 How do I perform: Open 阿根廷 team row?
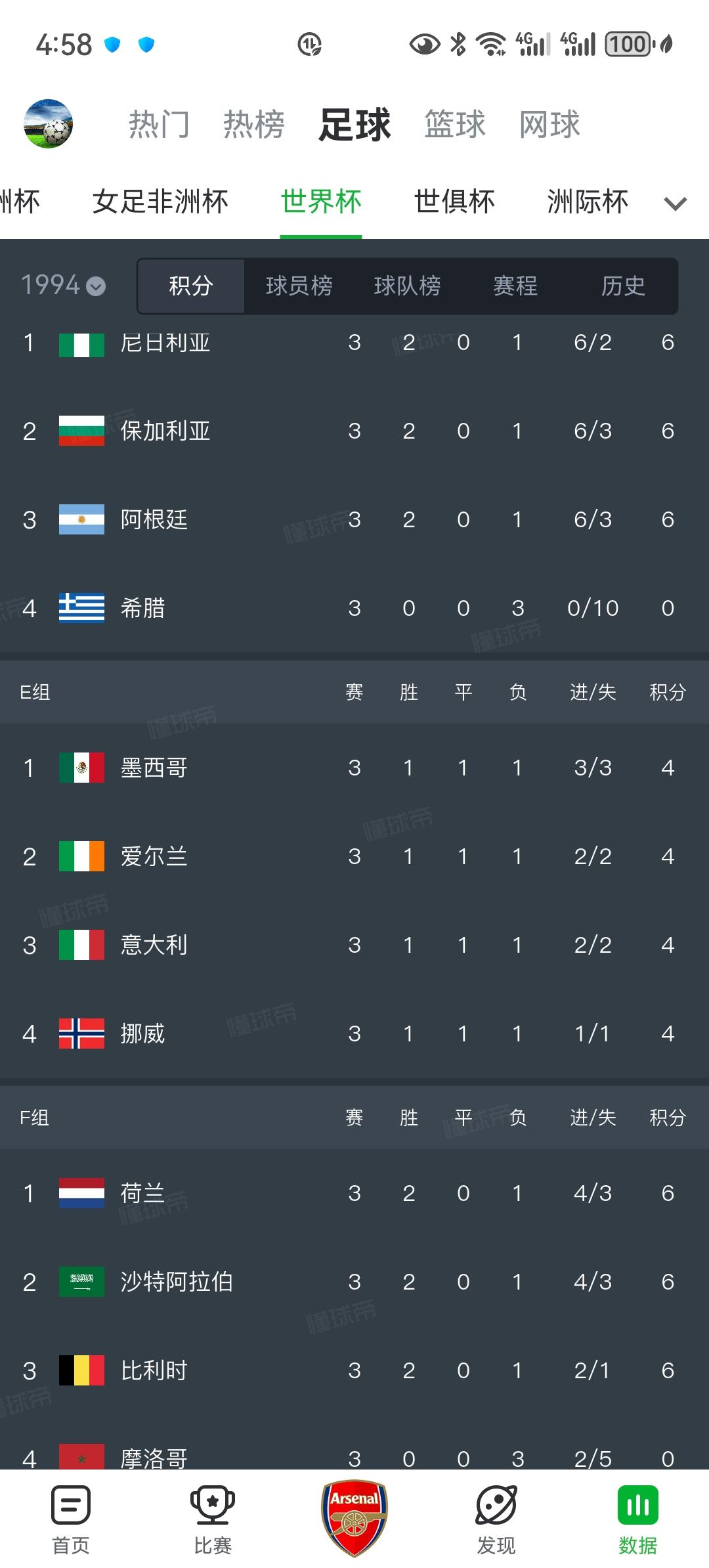[354, 519]
